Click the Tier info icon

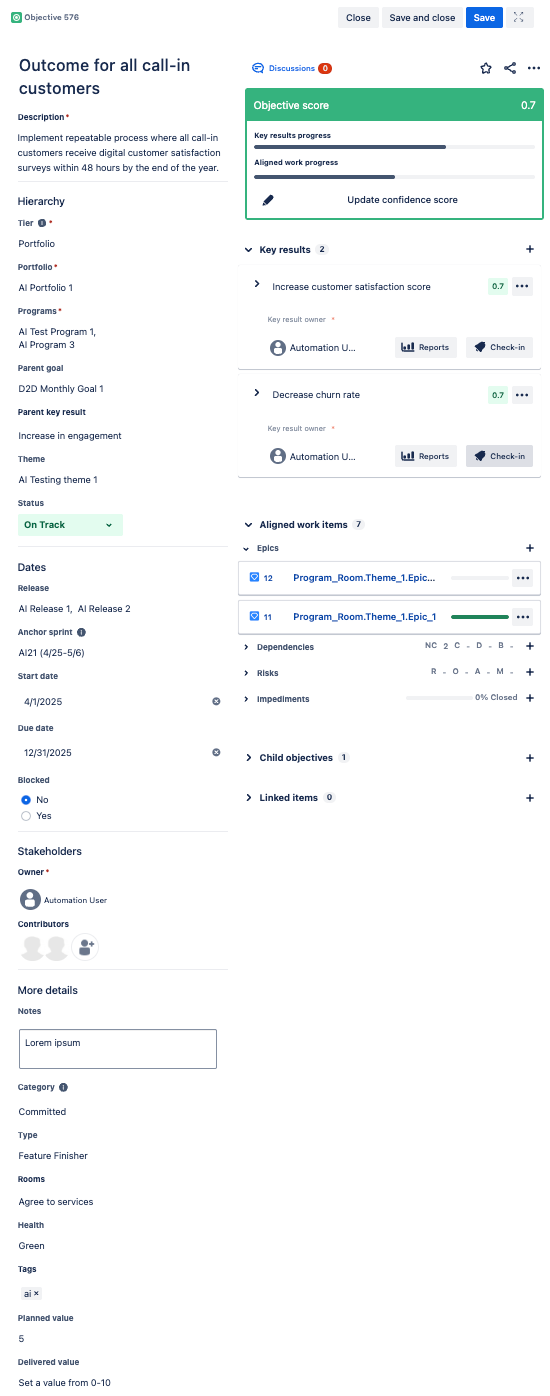[x=42, y=223]
